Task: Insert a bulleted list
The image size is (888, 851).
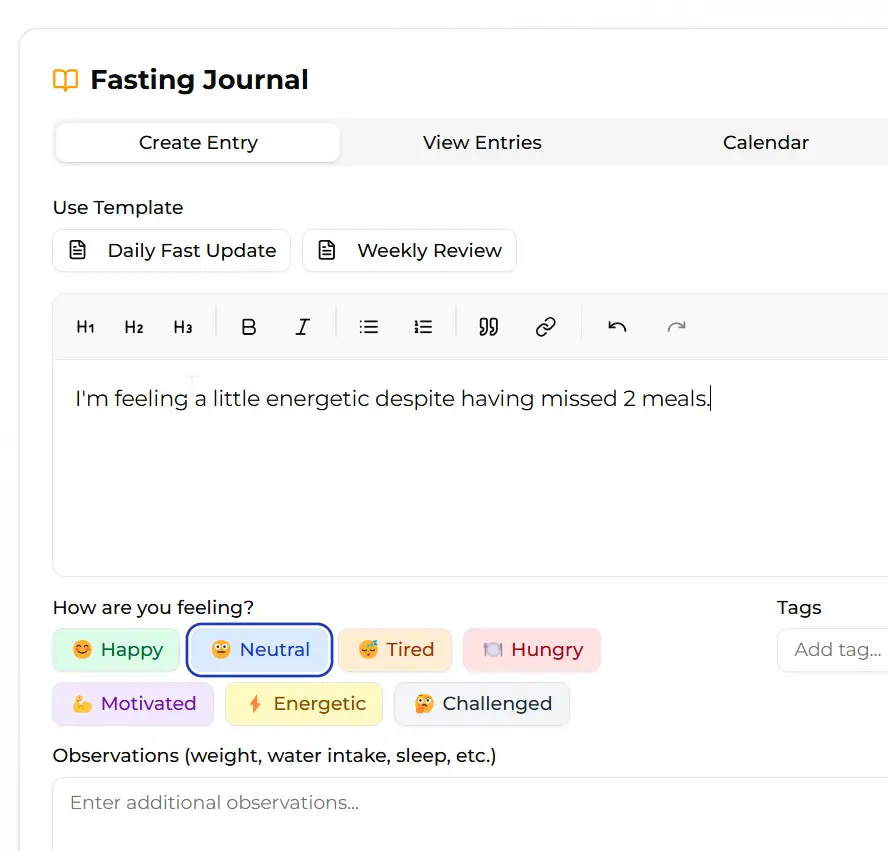Action: click(x=369, y=327)
